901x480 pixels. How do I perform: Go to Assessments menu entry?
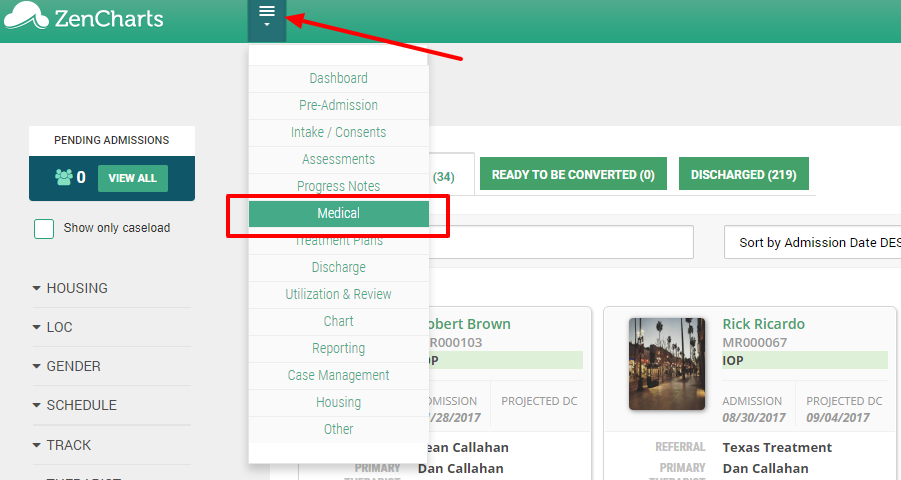[338, 159]
